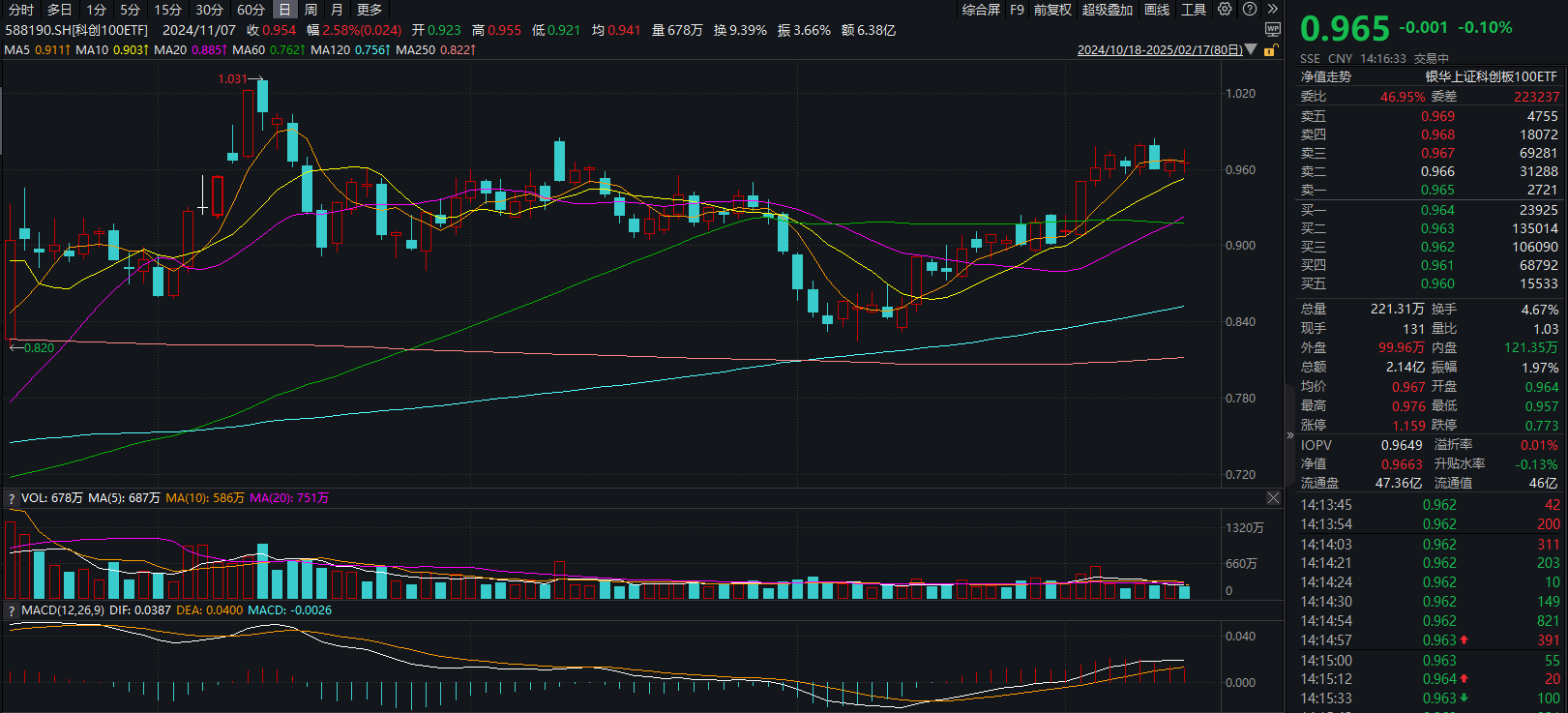Click fund name 银华上证科创100ETF
Viewport: 1568px width, 713px height.
click(1492, 76)
